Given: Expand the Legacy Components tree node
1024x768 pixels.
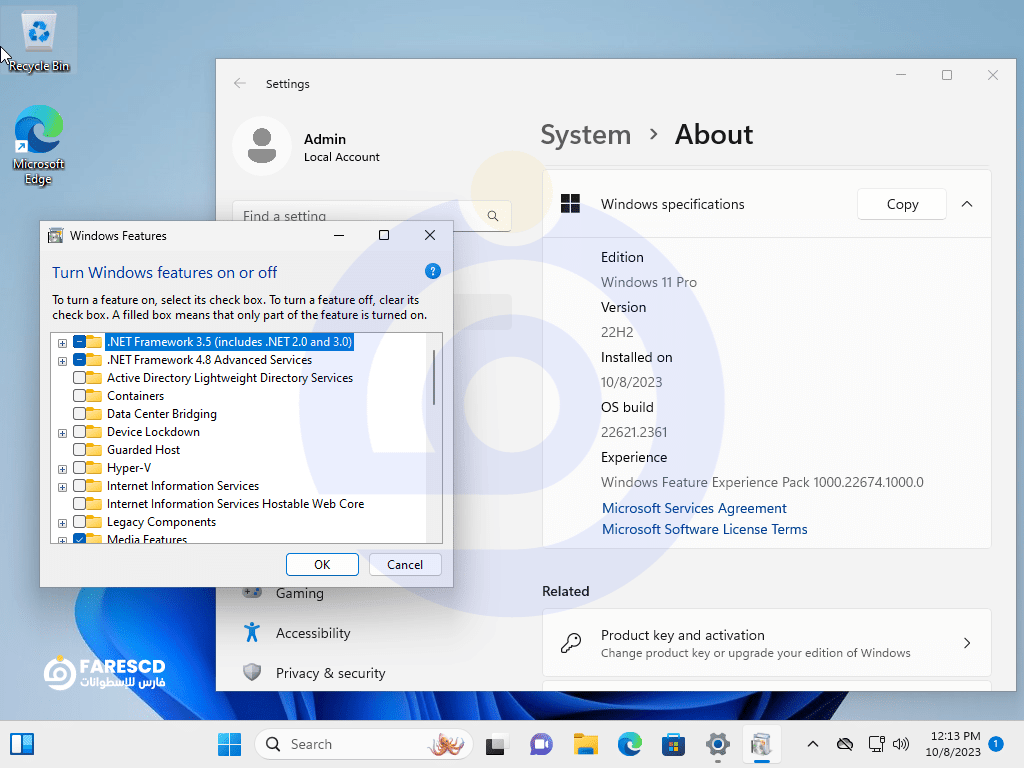Looking at the screenshot, I should pyautogui.click(x=62, y=523).
